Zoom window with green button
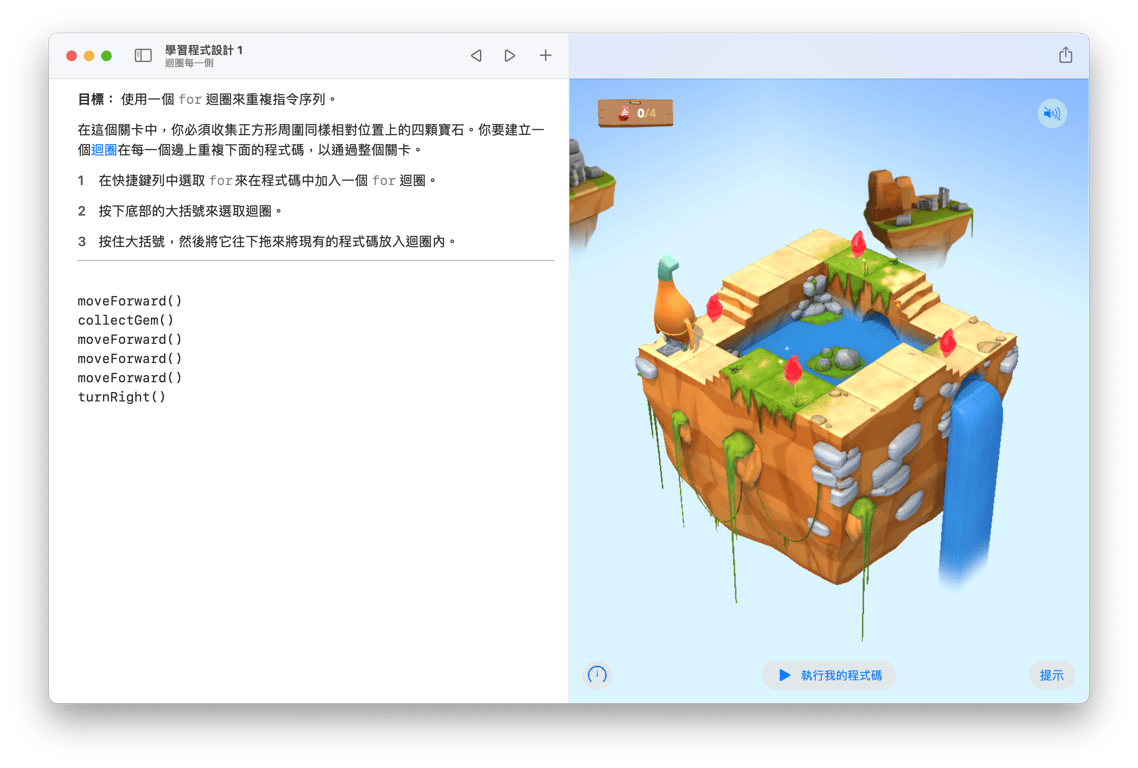Screen dimensions: 1138x768 click(x=107, y=56)
